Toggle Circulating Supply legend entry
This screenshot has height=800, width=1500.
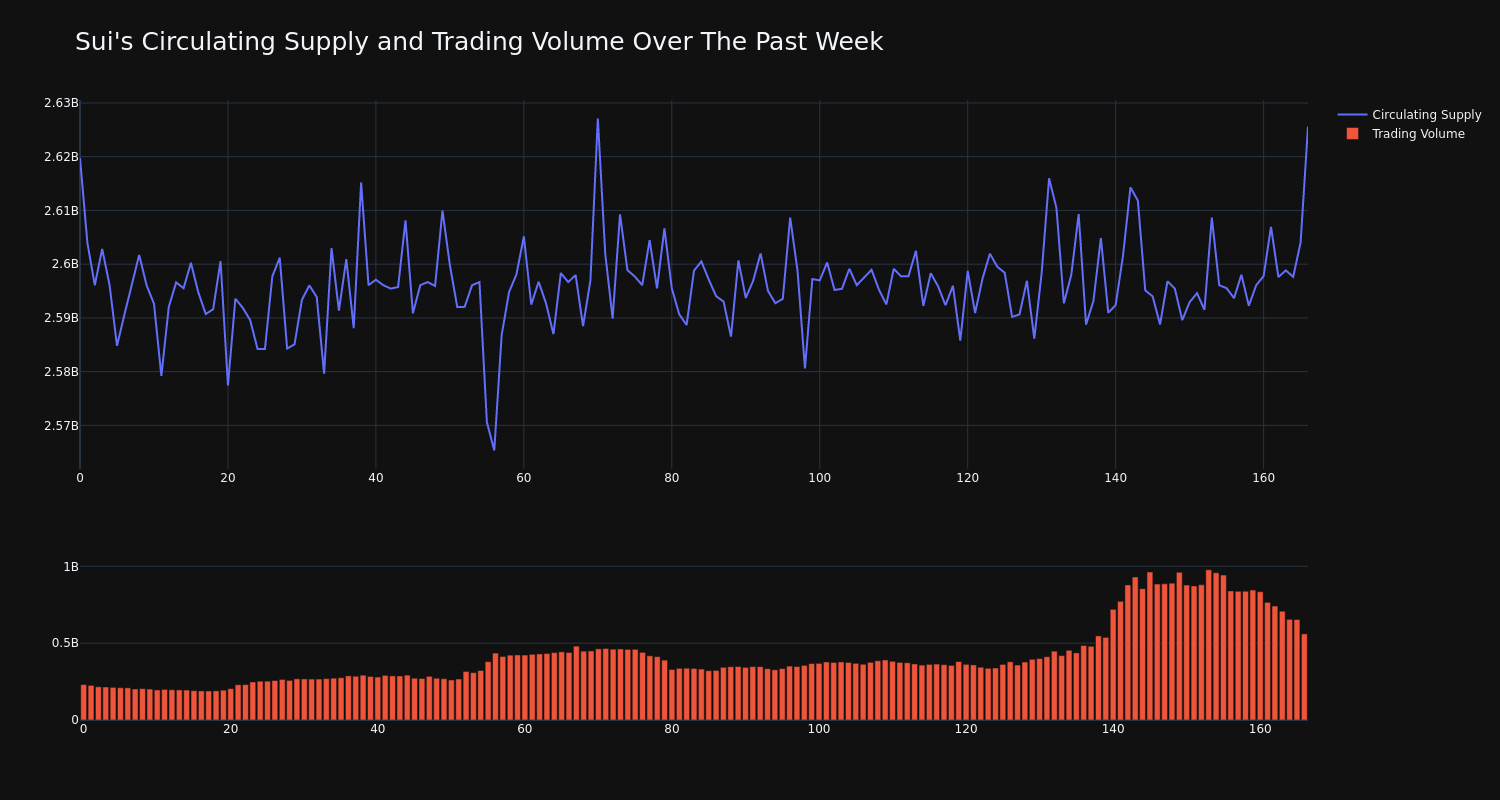[1409, 115]
